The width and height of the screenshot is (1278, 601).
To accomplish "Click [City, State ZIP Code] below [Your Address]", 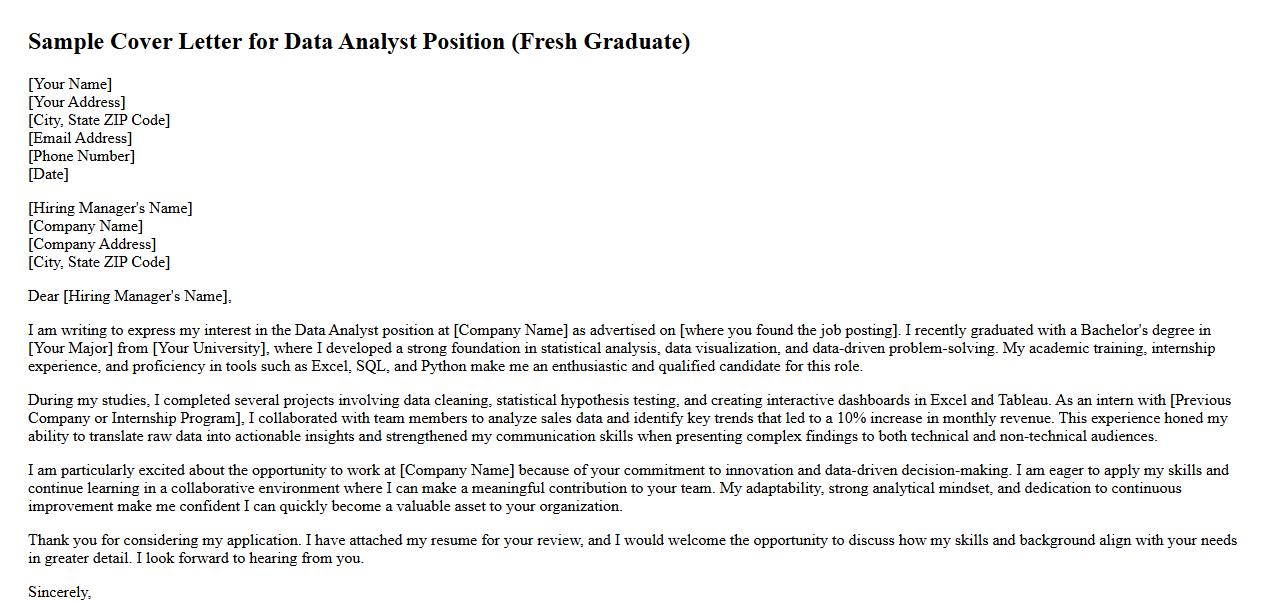I will tap(99, 120).
